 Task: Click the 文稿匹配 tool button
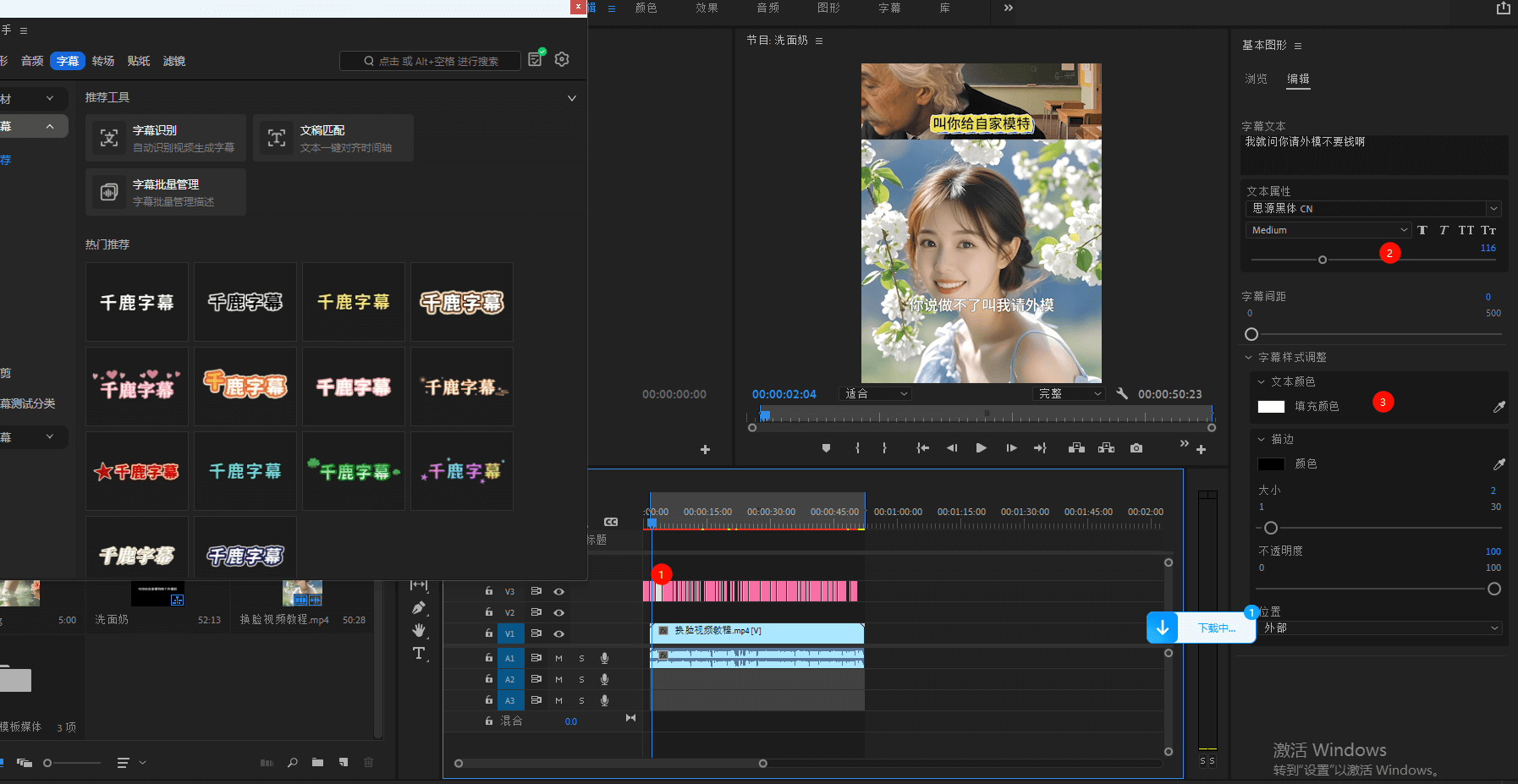(333, 138)
